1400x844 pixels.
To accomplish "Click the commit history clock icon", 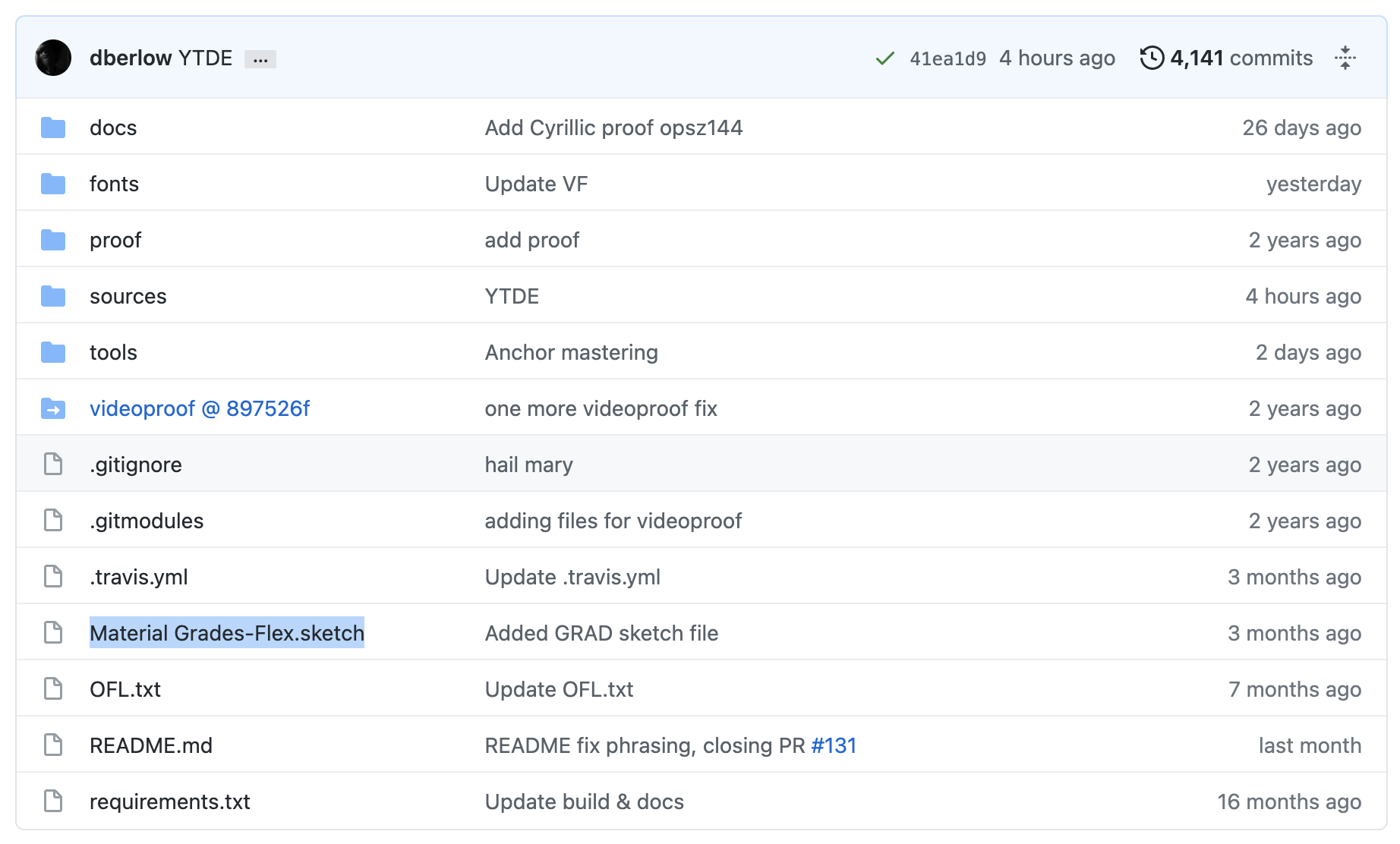I will 1151,57.
